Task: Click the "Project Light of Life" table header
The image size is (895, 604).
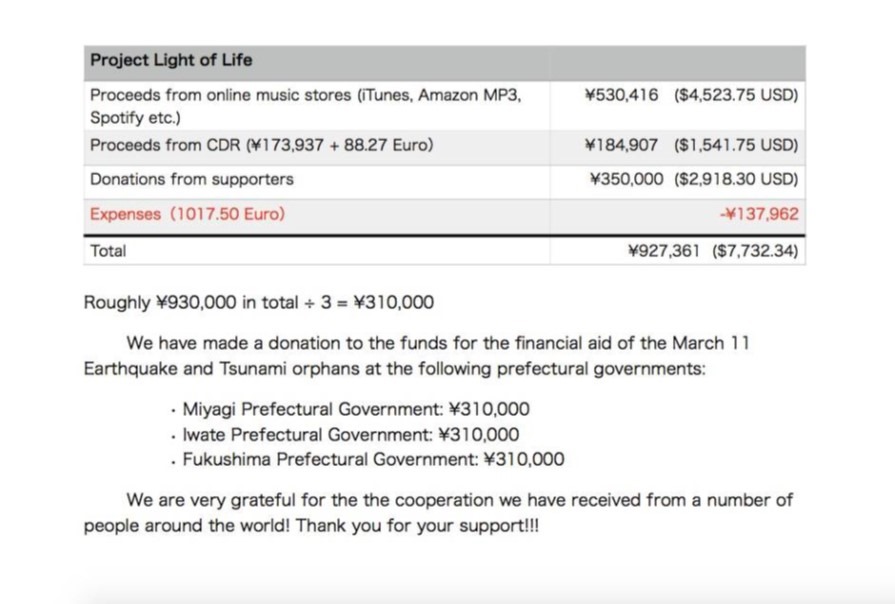Action: coord(171,60)
